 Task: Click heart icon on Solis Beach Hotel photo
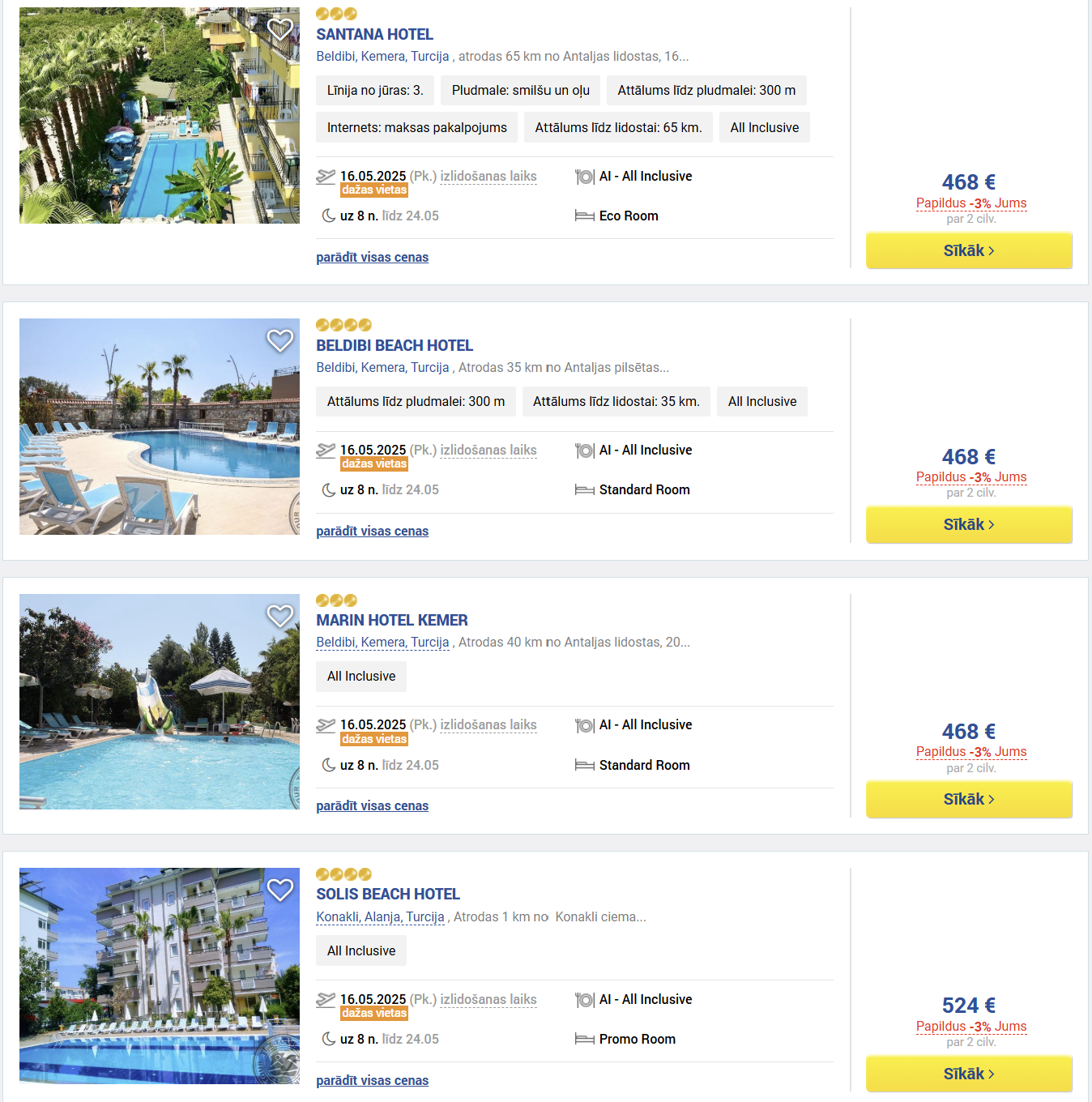click(280, 890)
